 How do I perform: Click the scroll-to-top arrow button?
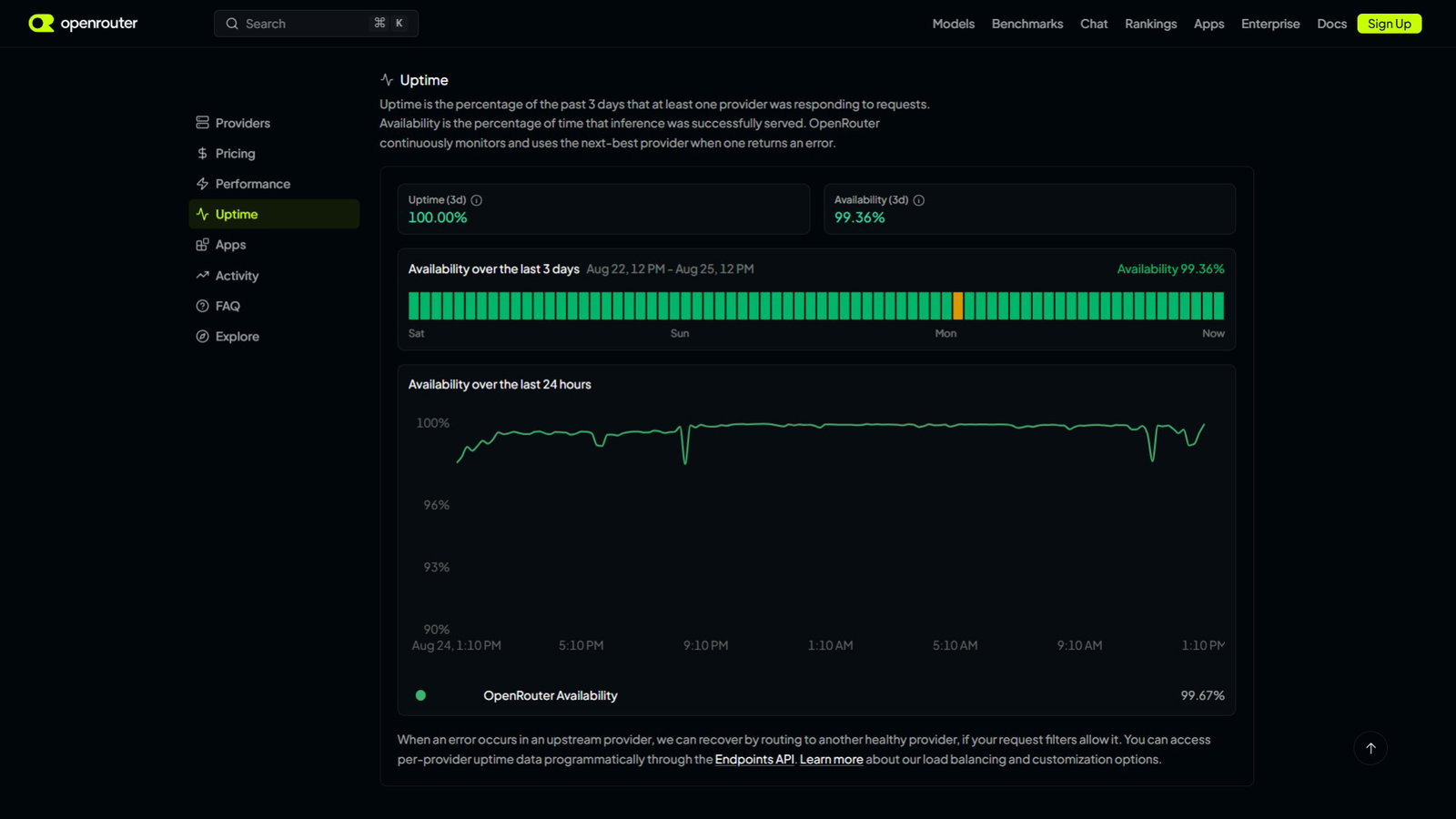point(1370,748)
